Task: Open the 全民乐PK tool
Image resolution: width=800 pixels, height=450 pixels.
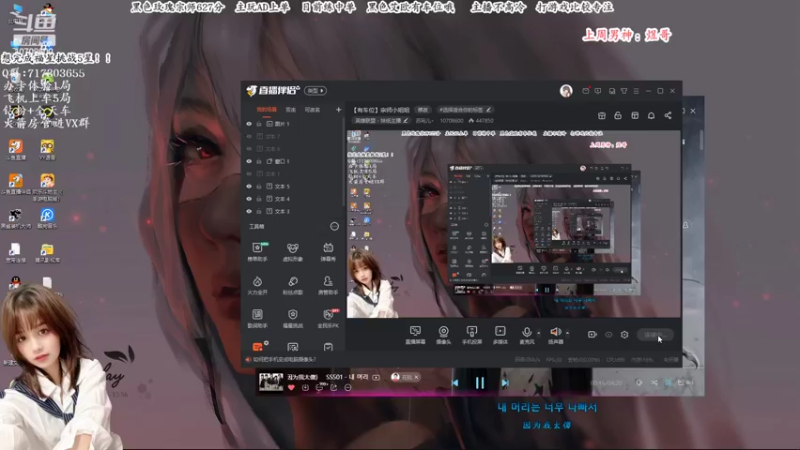Action: (328, 318)
